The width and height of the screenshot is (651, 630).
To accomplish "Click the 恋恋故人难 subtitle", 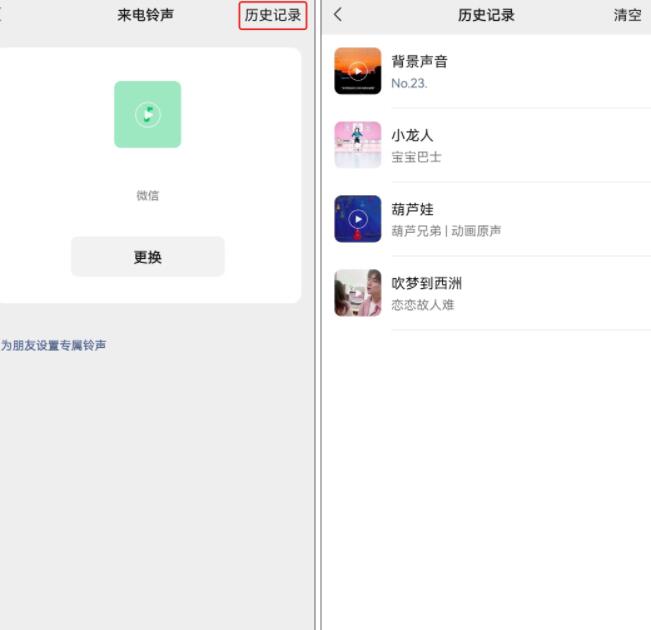I will click(x=422, y=305).
